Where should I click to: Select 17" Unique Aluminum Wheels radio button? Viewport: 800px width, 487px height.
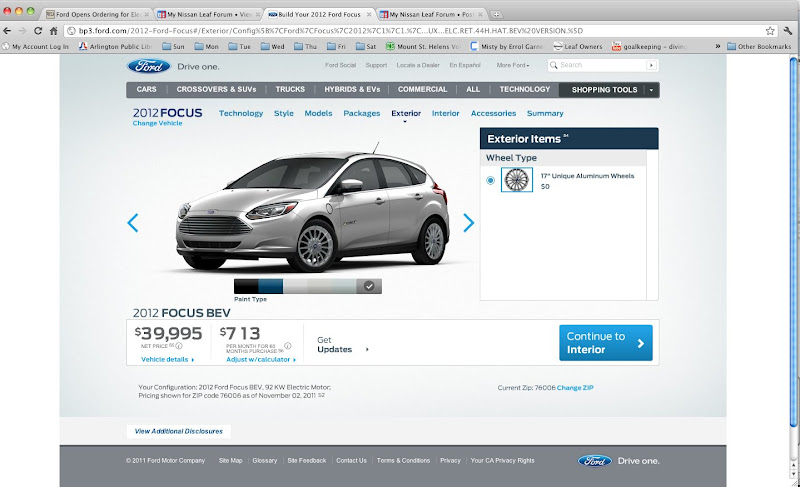[490, 180]
